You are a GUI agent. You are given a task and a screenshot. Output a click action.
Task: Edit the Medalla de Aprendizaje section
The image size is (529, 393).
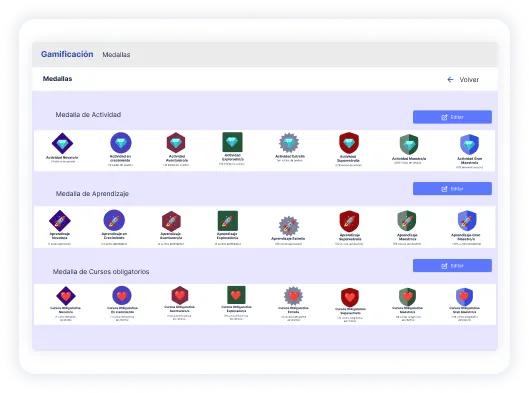452,189
